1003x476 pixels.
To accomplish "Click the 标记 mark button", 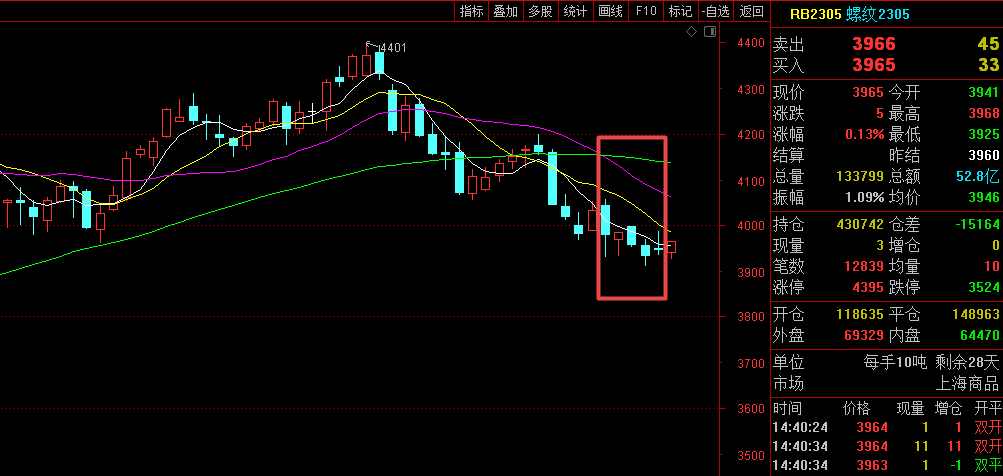I will (680, 11).
